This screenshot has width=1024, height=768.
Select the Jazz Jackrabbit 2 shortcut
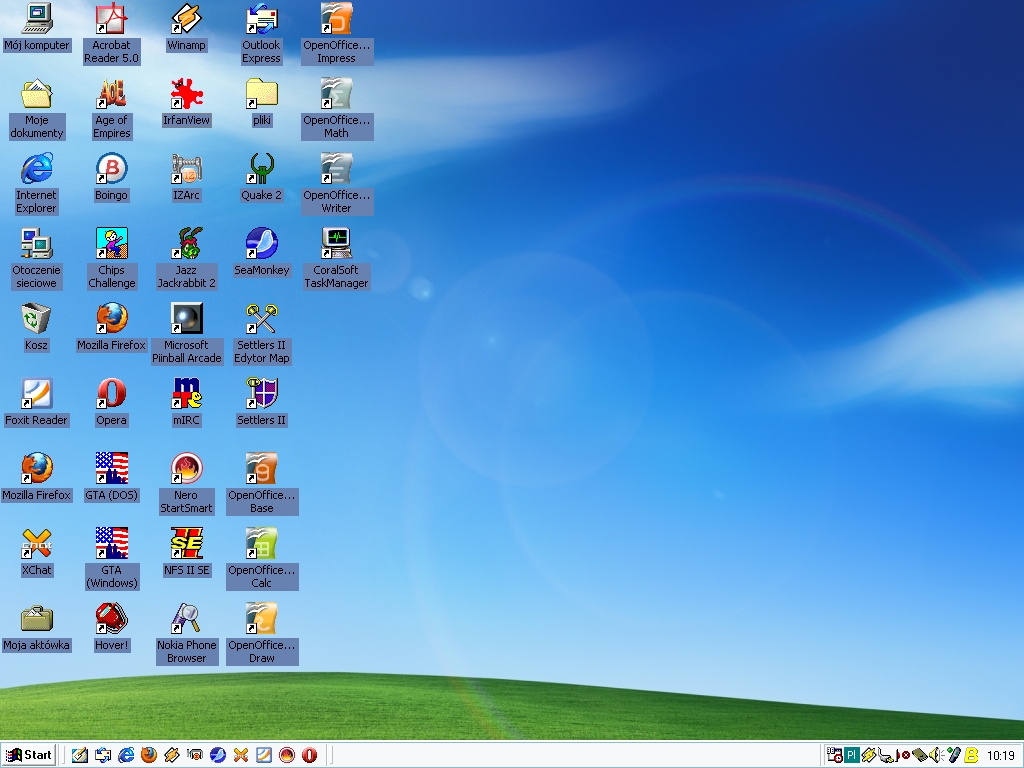(x=186, y=259)
